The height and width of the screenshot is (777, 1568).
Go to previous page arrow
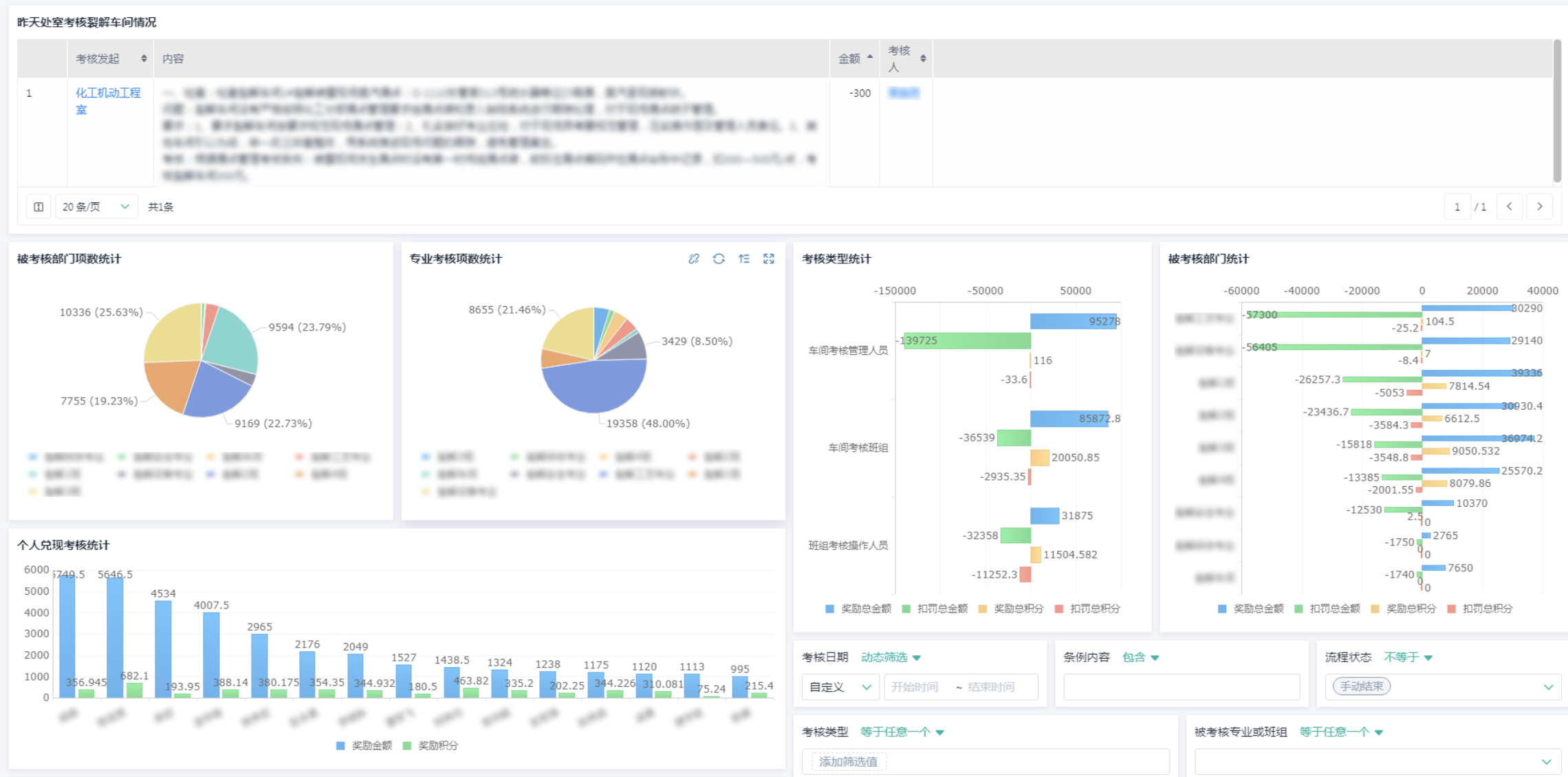tap(1510, 206)
